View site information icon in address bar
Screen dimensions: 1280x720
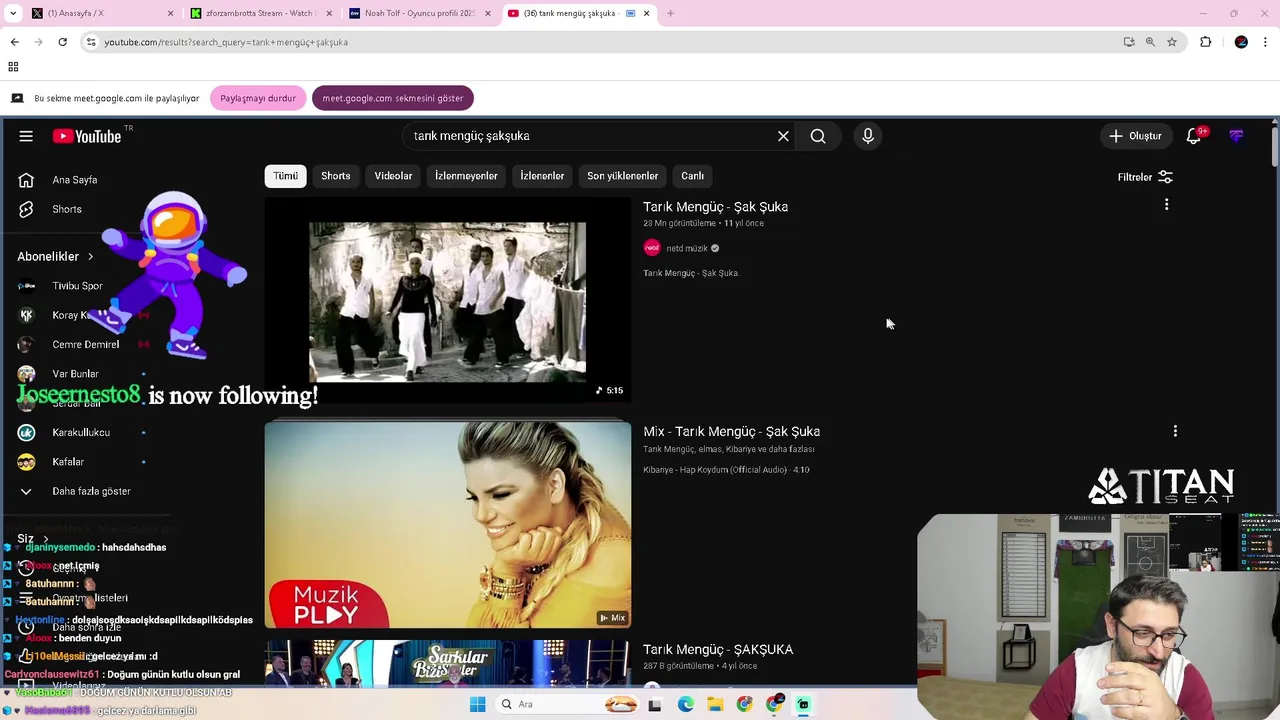tap(91, 42)
